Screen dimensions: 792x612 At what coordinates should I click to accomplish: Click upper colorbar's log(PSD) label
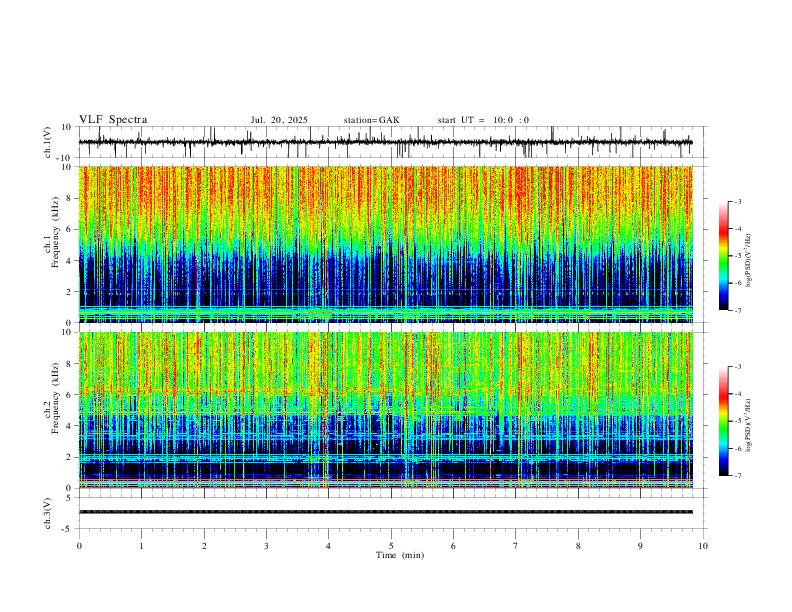click(749, 260)
